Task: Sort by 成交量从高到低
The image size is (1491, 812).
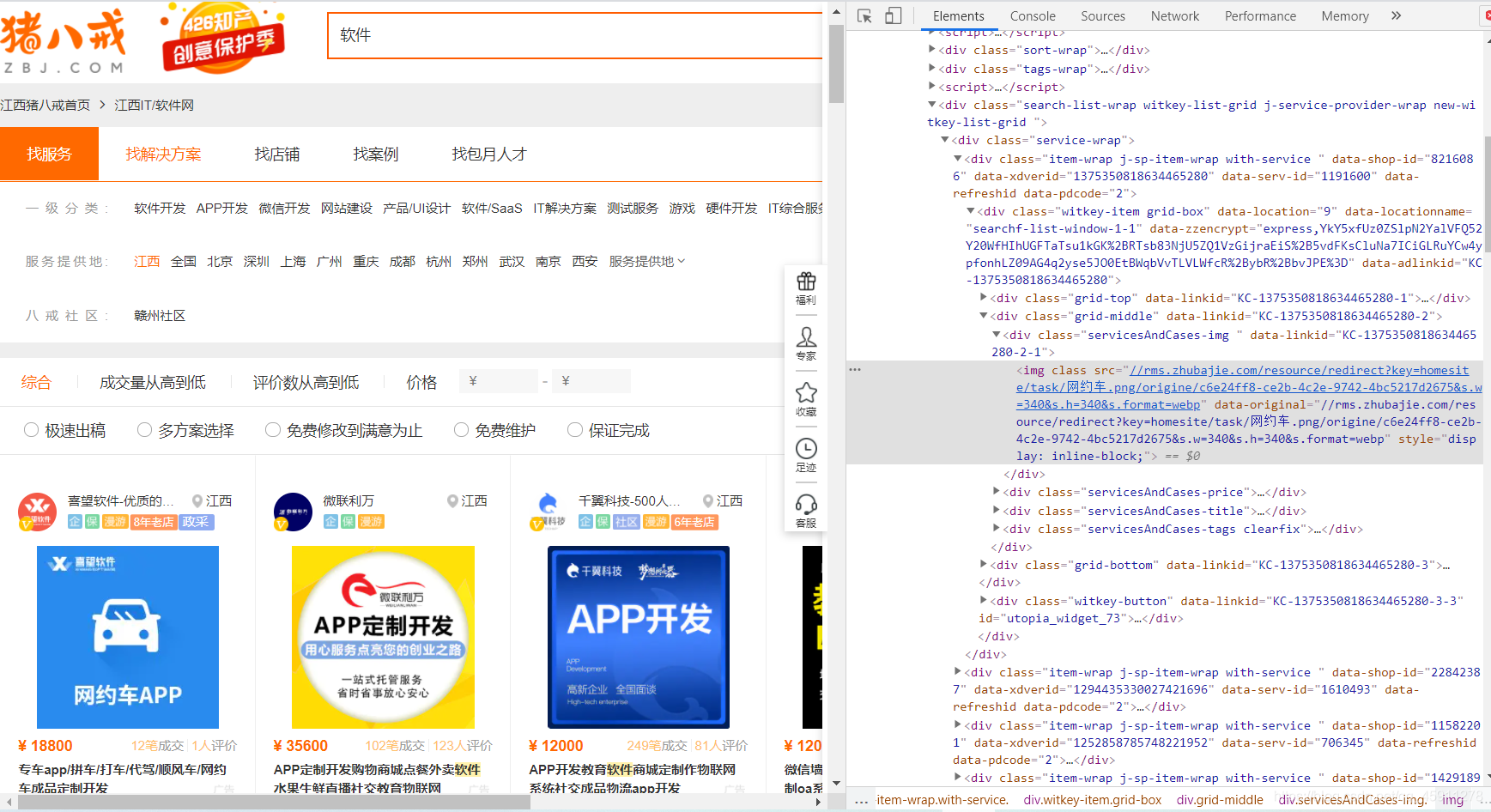Action: click(153, 382)
